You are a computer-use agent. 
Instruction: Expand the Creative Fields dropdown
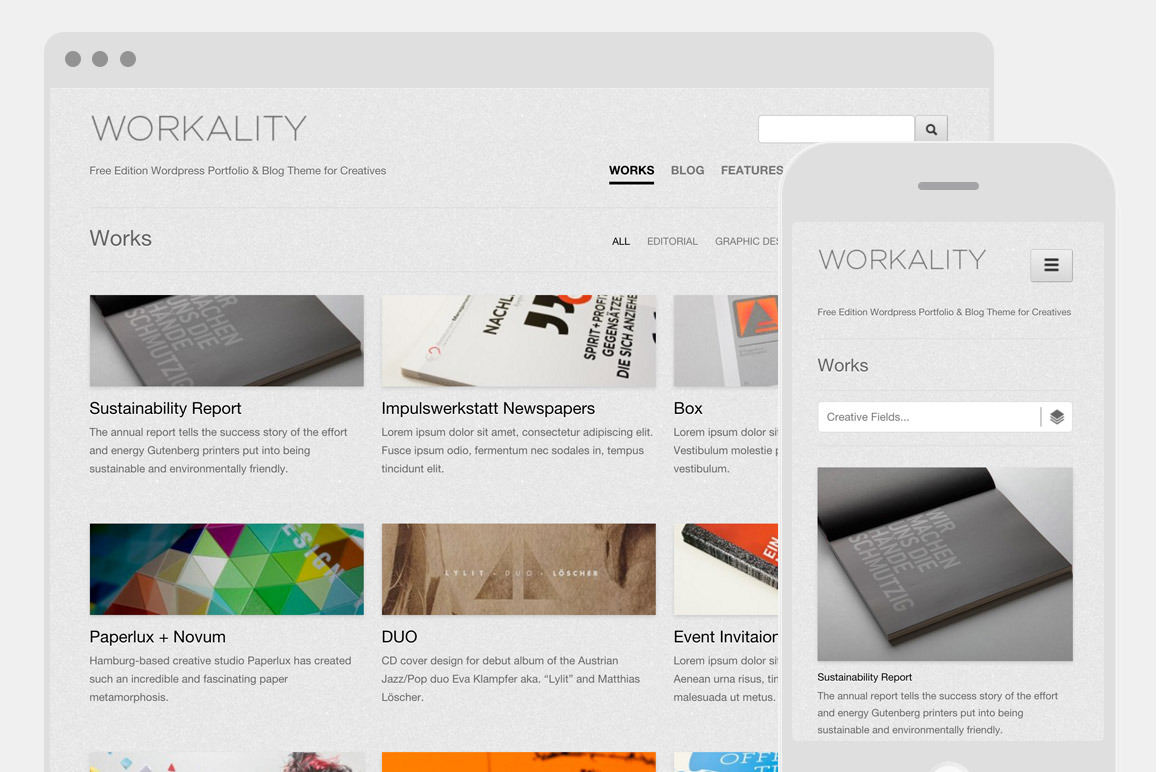(x=945, y=417)
